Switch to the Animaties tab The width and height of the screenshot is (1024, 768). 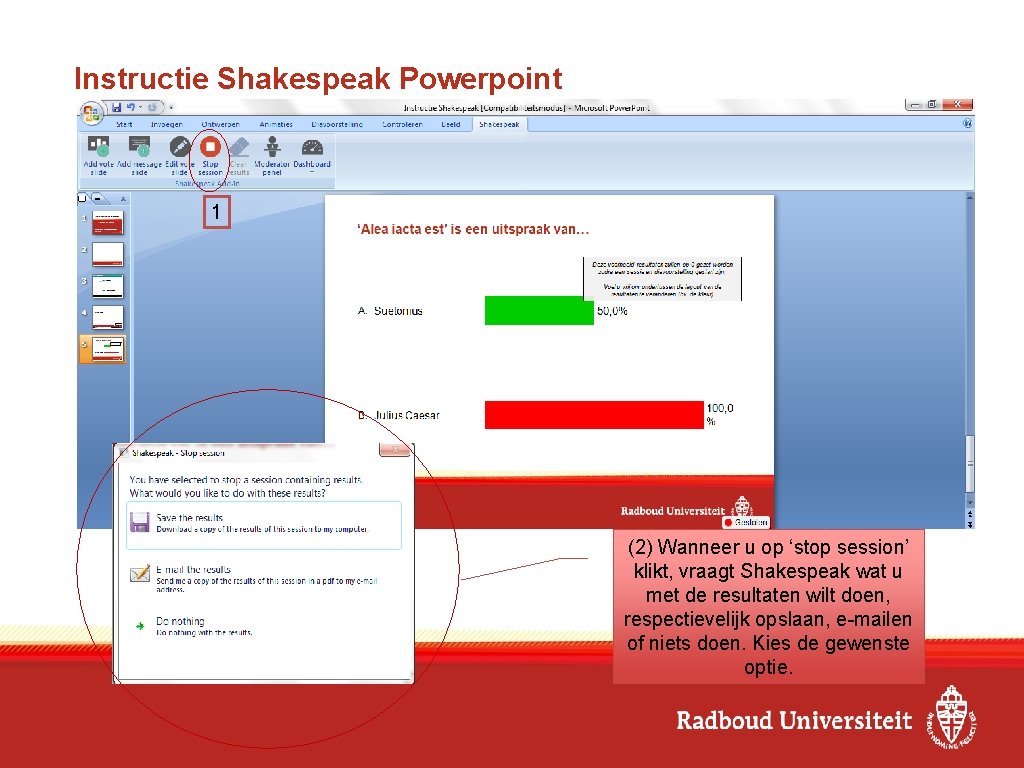276,124
